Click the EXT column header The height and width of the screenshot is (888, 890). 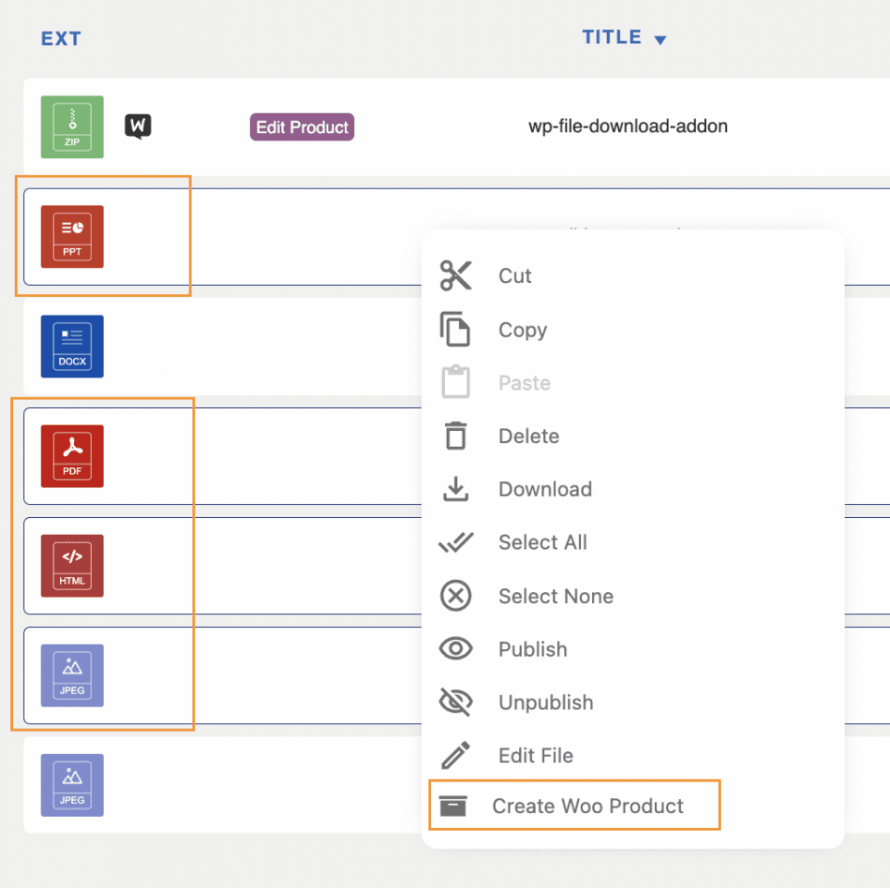point(61,39)
